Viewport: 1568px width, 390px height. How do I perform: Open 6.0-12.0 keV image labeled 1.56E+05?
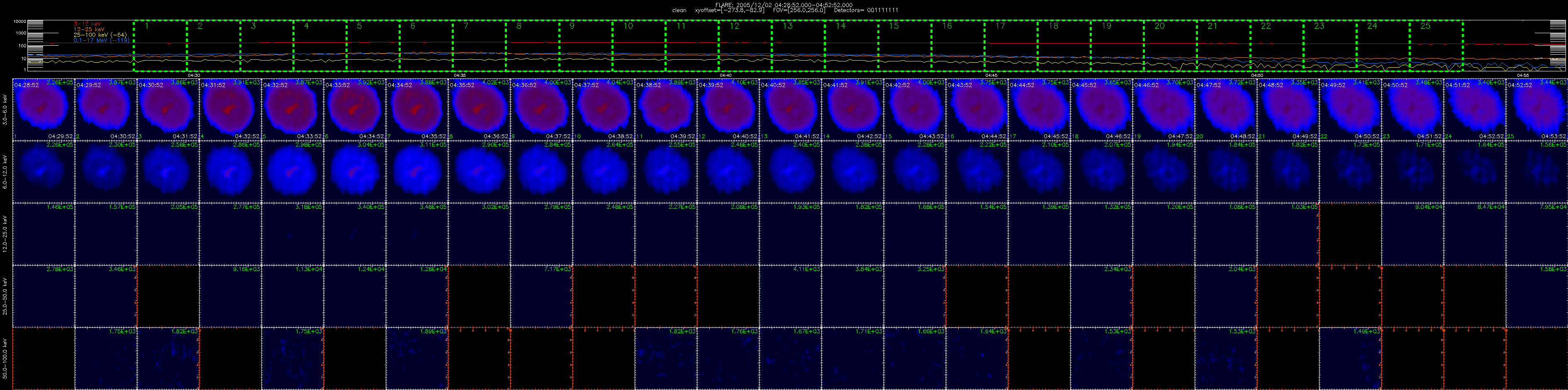coord(1537,172)
